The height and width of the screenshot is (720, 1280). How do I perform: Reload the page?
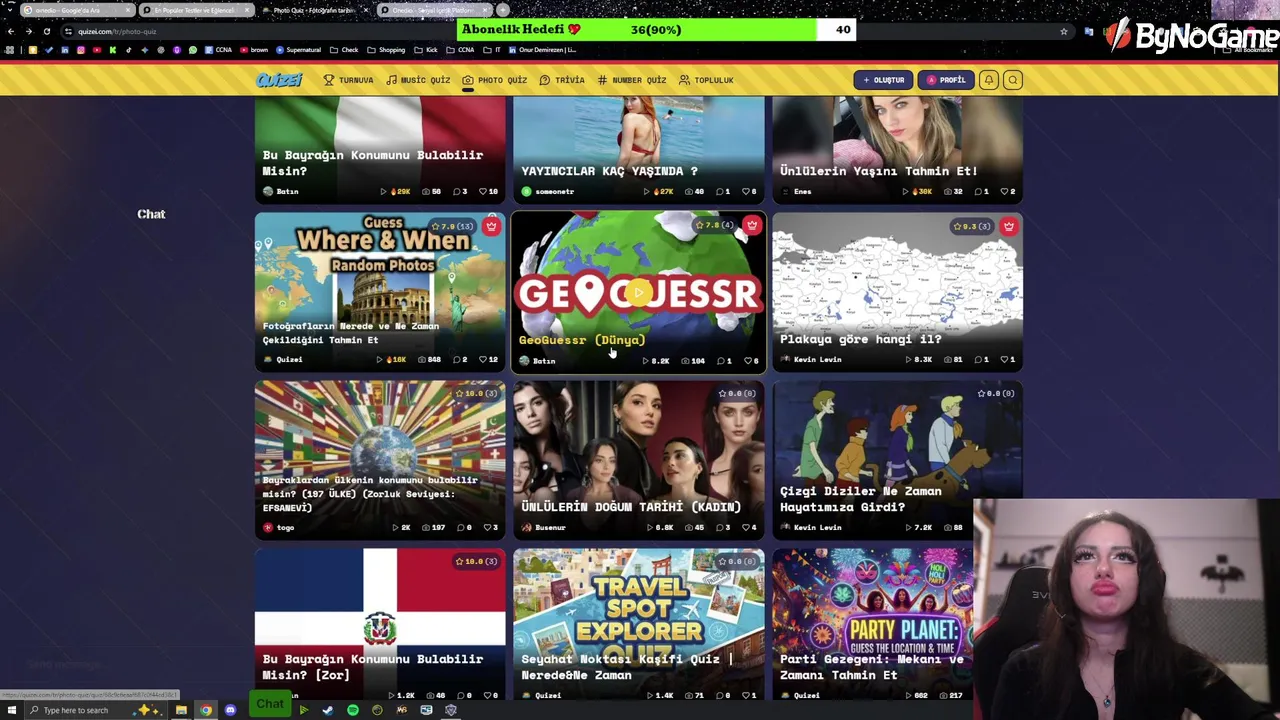tap(46, 31)
